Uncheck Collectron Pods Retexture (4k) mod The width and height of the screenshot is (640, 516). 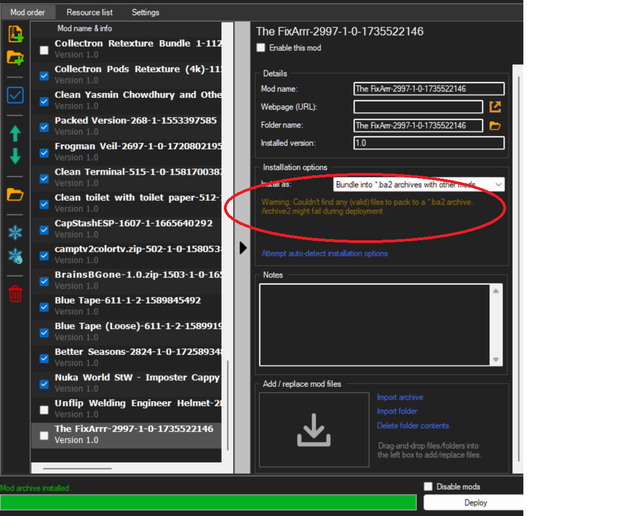44,76
